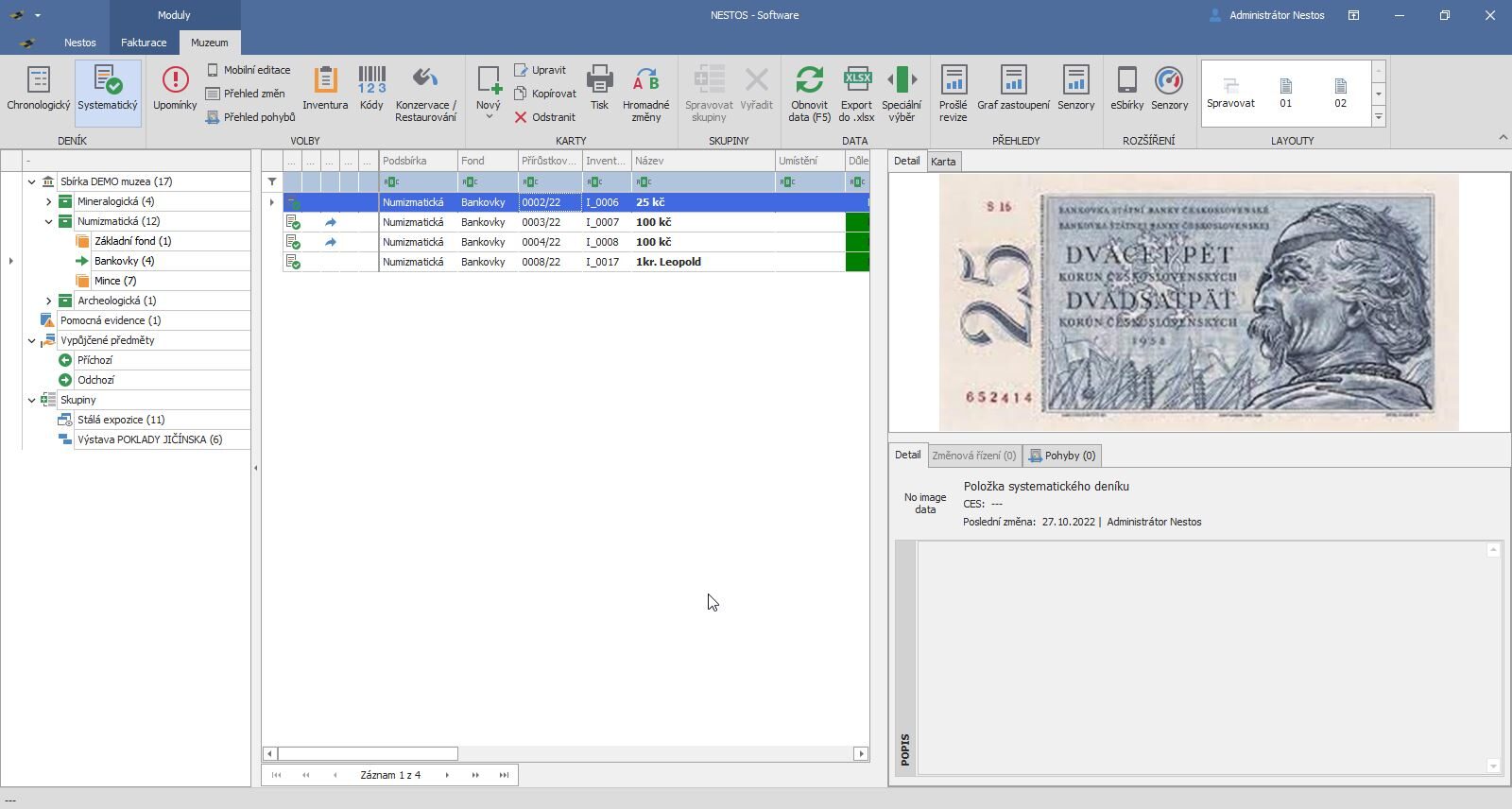Image resolution: width=1512 pixels, height=809 pixels.
Task: Select the Systematický deník view
Action: click(108, 92)
